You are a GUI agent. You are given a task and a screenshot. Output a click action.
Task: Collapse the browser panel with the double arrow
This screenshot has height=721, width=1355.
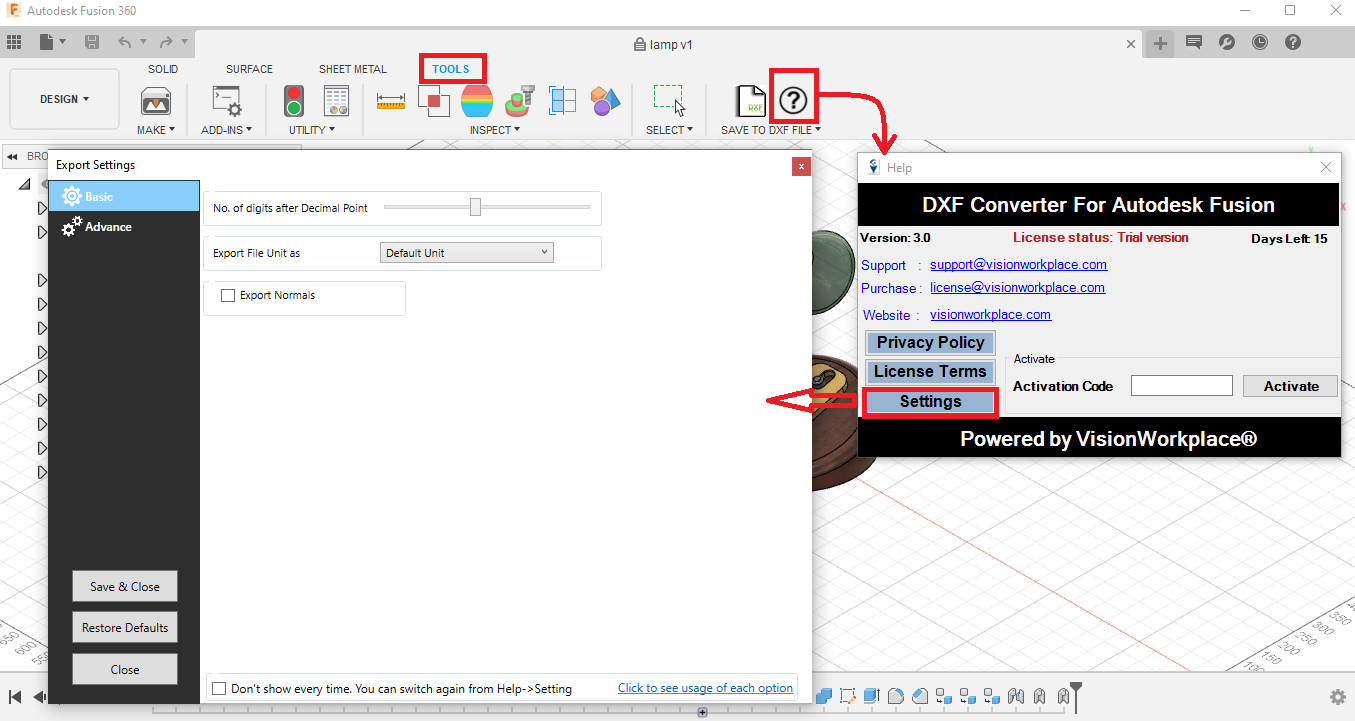pyautogui.click(x=13, y=156)
